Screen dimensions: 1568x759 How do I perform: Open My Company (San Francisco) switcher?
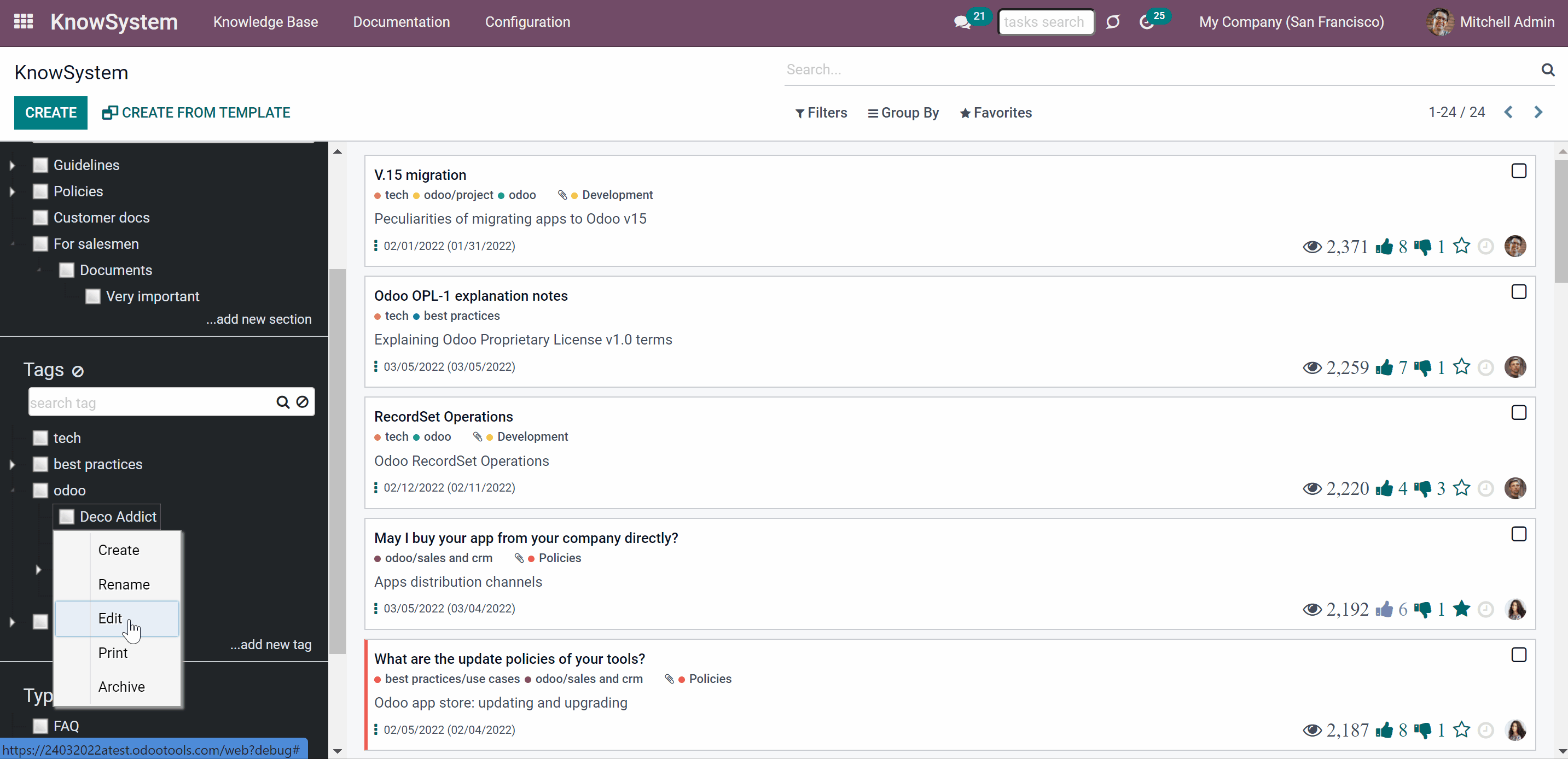coord(1291,22)
